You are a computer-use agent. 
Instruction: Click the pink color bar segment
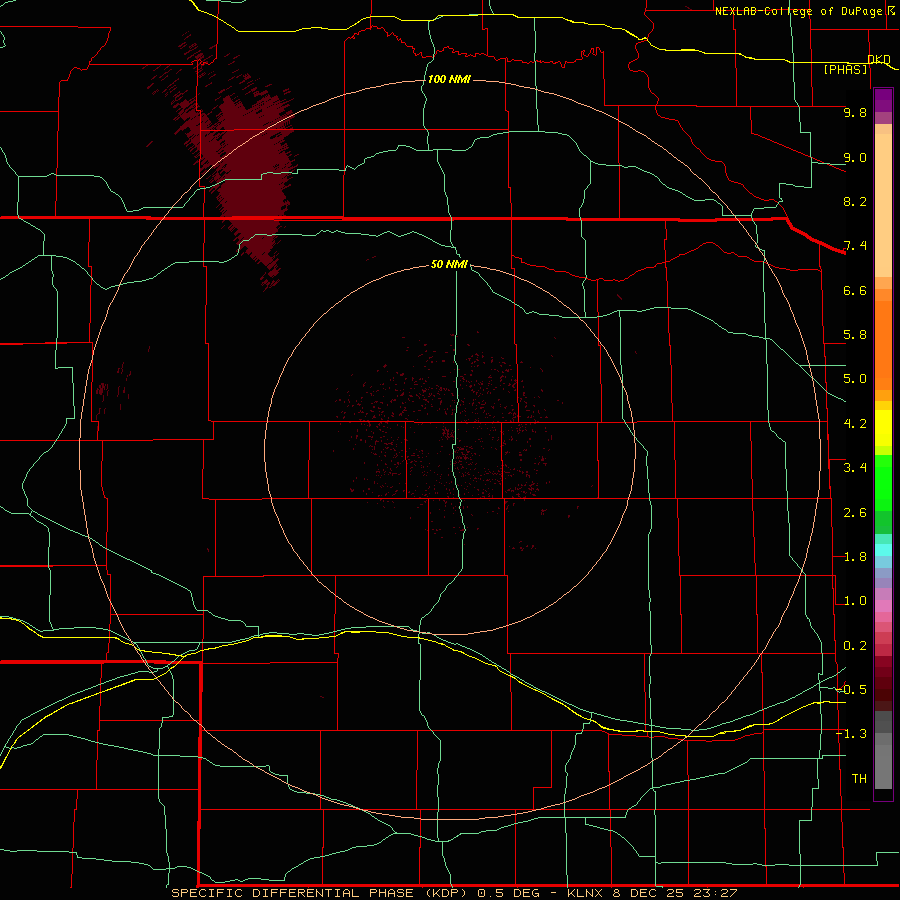pos(883,606)
